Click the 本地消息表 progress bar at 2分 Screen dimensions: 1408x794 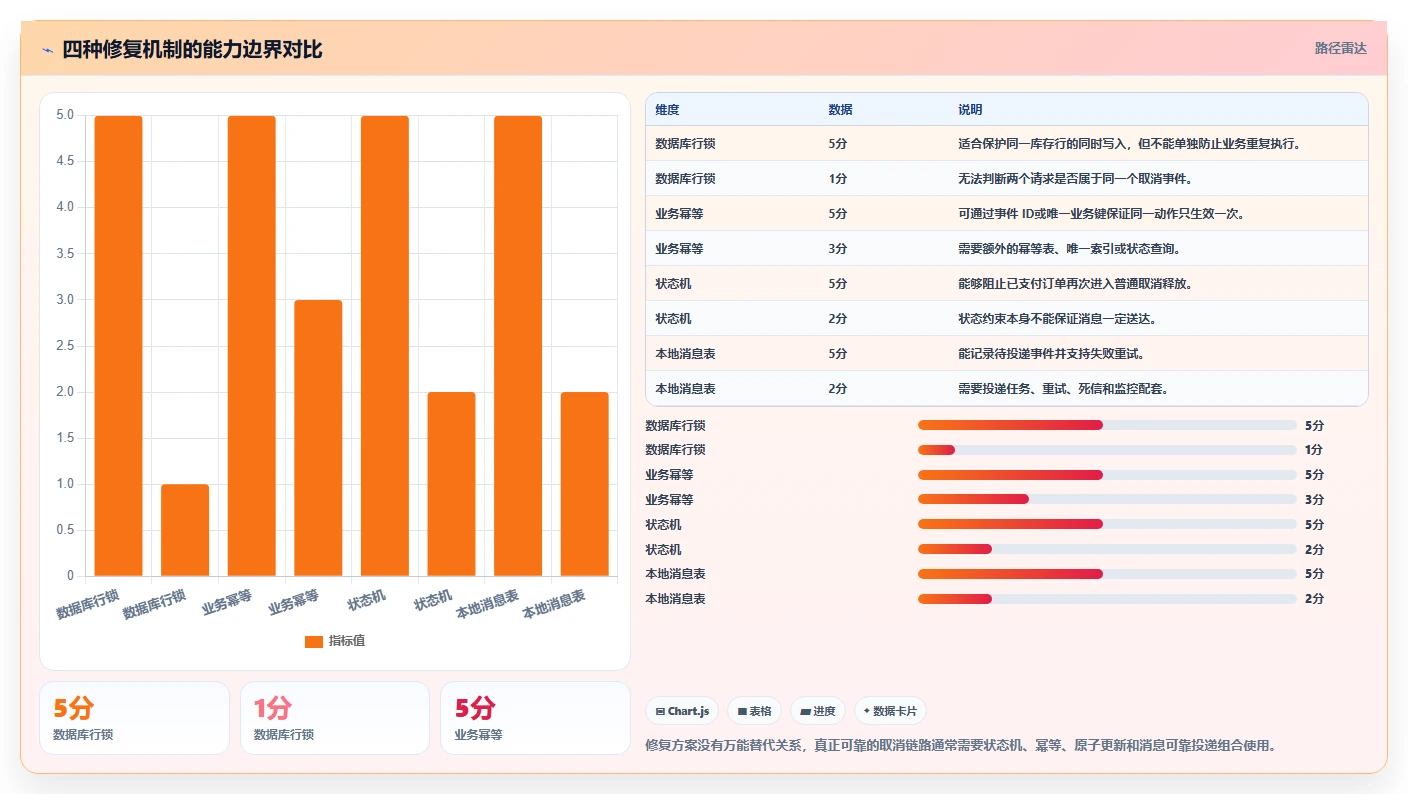tap(1107, 599)
